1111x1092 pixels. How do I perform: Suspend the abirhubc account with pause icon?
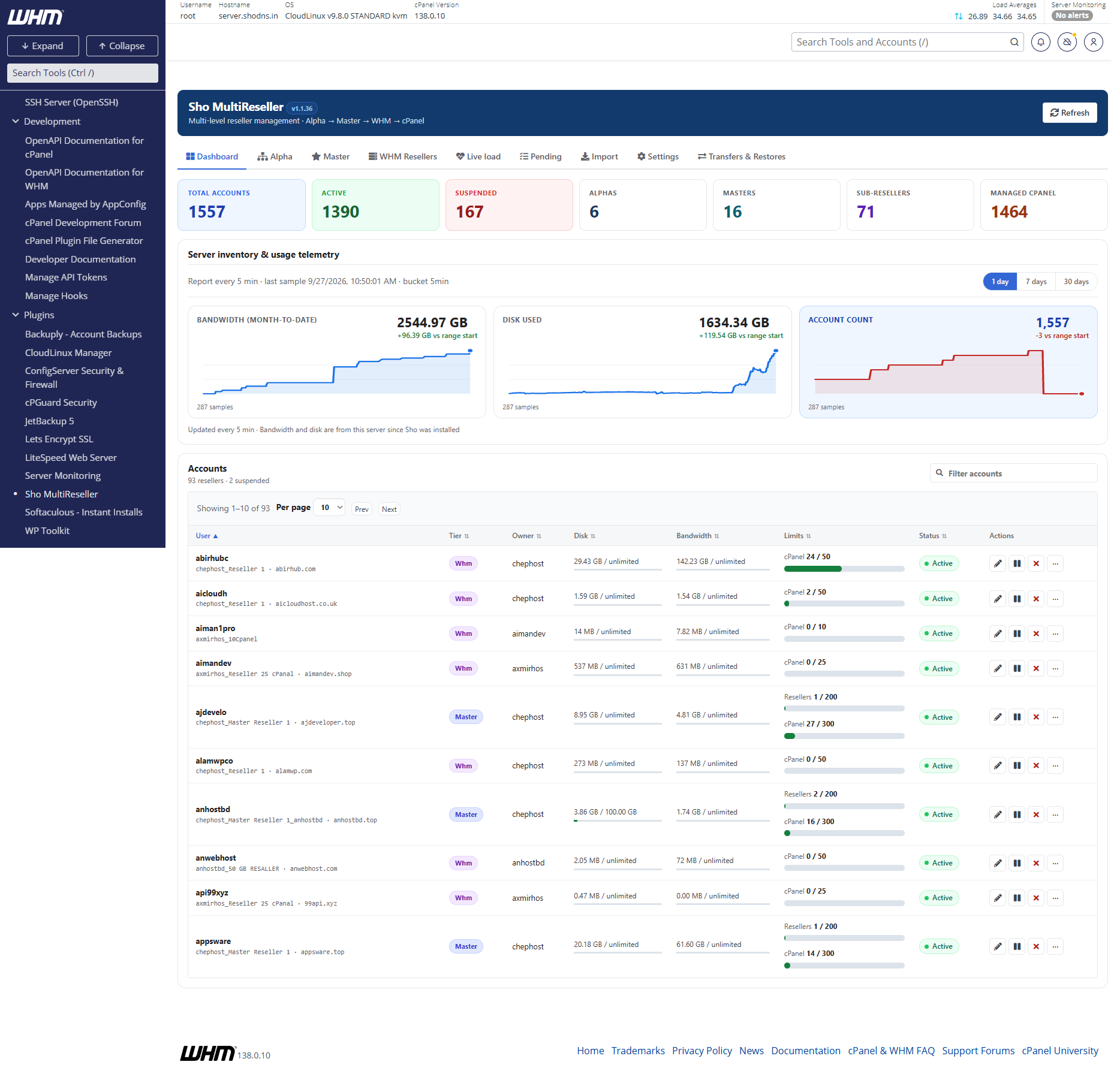pos(1017,563)
